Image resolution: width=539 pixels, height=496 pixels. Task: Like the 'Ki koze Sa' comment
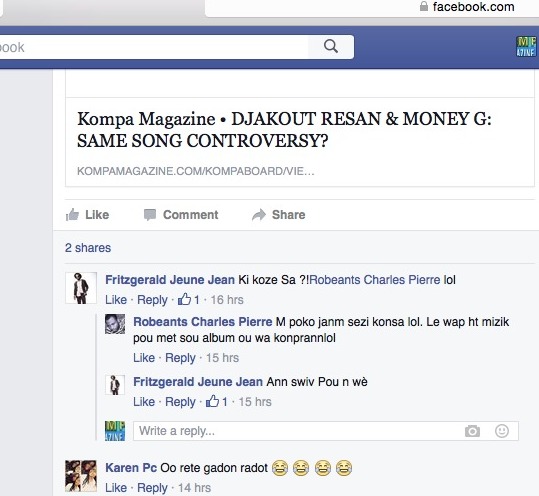click(x=116, y=300)
